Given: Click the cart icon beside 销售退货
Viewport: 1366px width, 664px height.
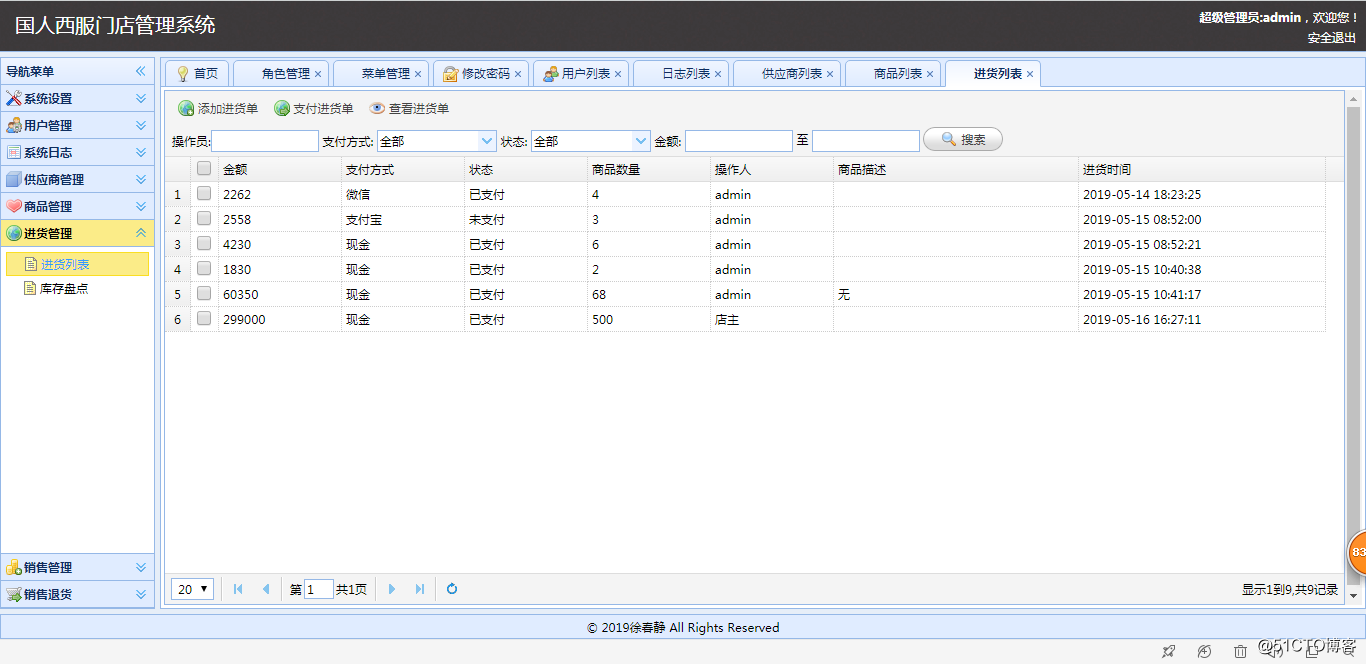Looking at the screenshot, I should (x=14, y=595).
